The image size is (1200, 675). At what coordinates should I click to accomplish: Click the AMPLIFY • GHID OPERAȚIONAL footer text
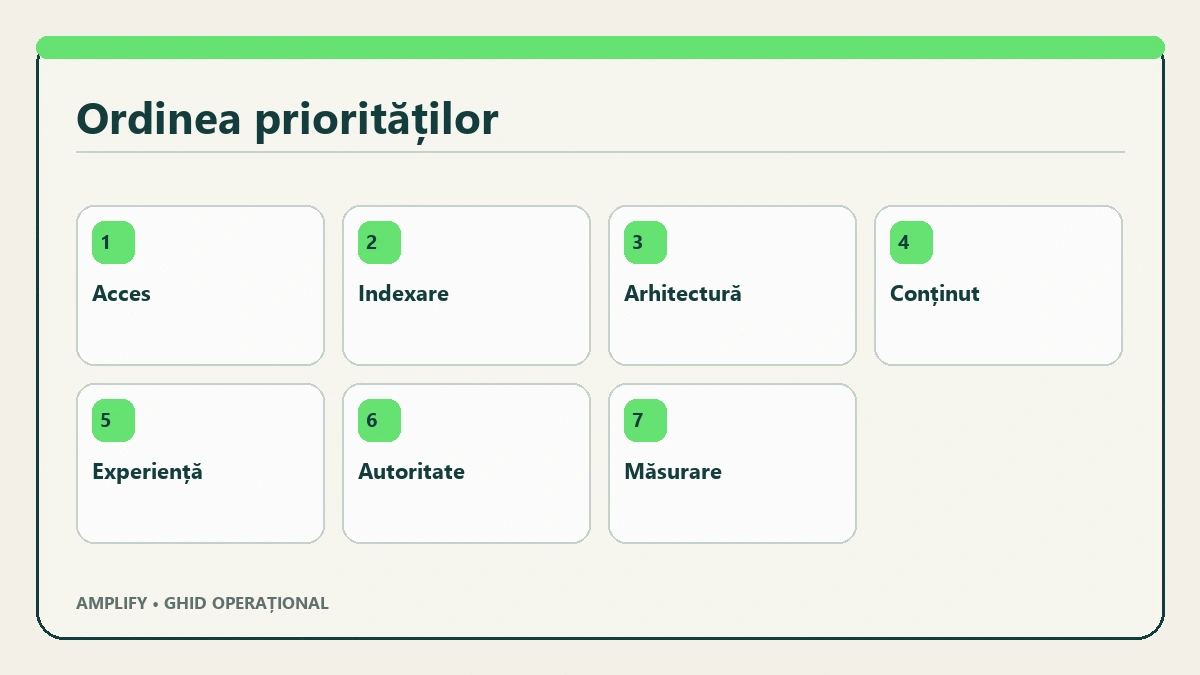tap(202, 603)
